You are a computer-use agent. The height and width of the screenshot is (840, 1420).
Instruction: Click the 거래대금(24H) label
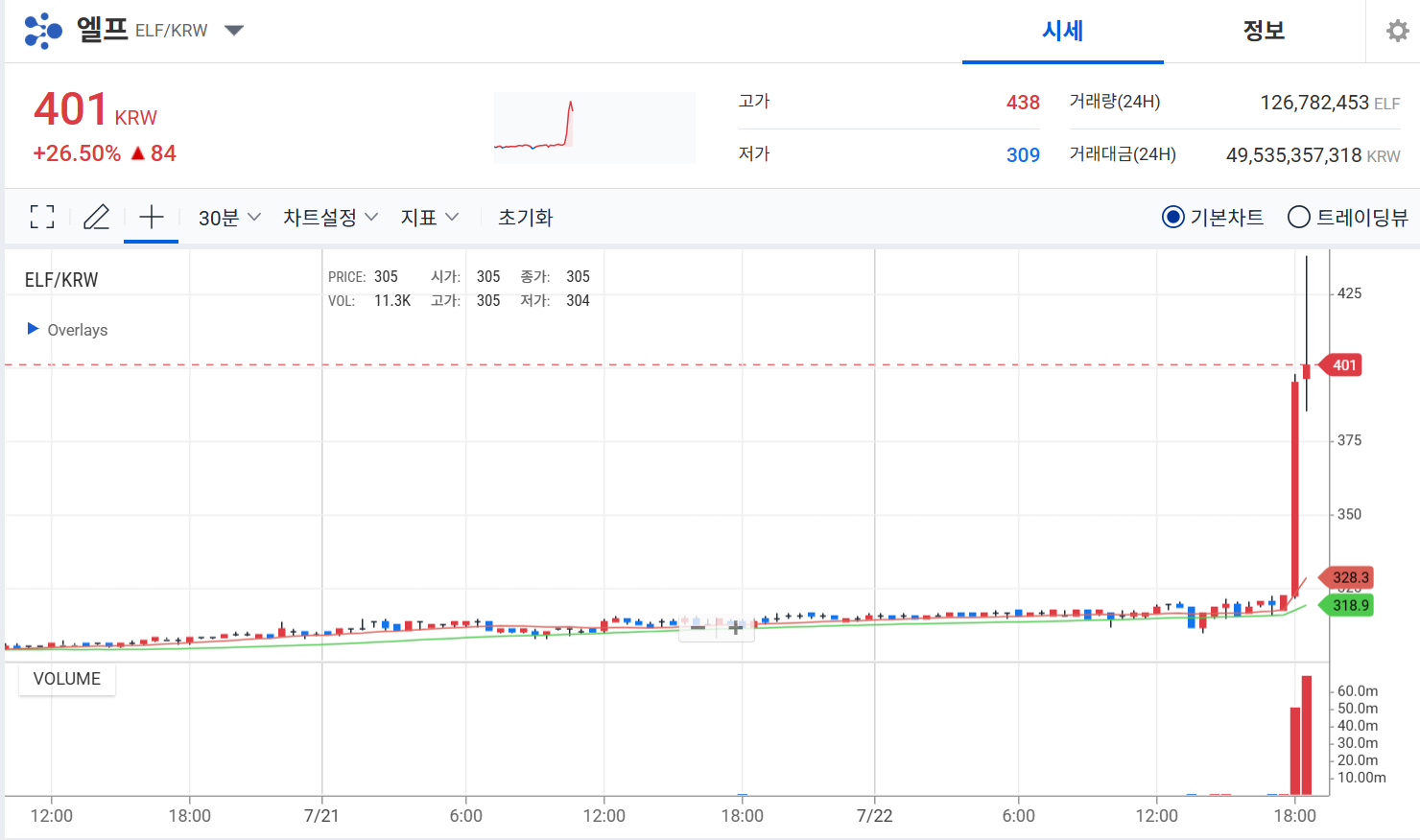pyautogui.click(x=1123, y=154)
